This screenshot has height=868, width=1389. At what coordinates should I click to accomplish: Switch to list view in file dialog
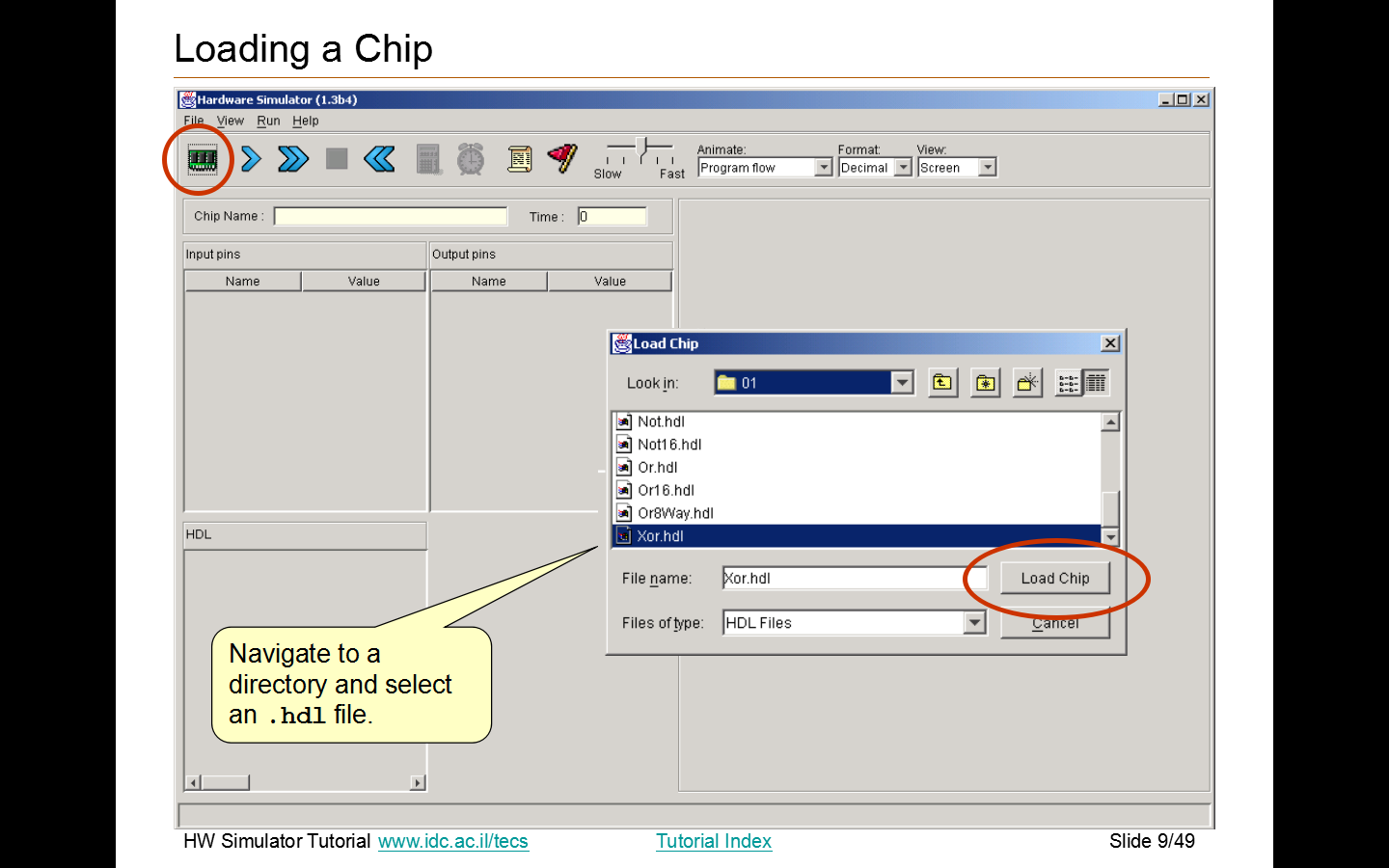coord(1069,383)
